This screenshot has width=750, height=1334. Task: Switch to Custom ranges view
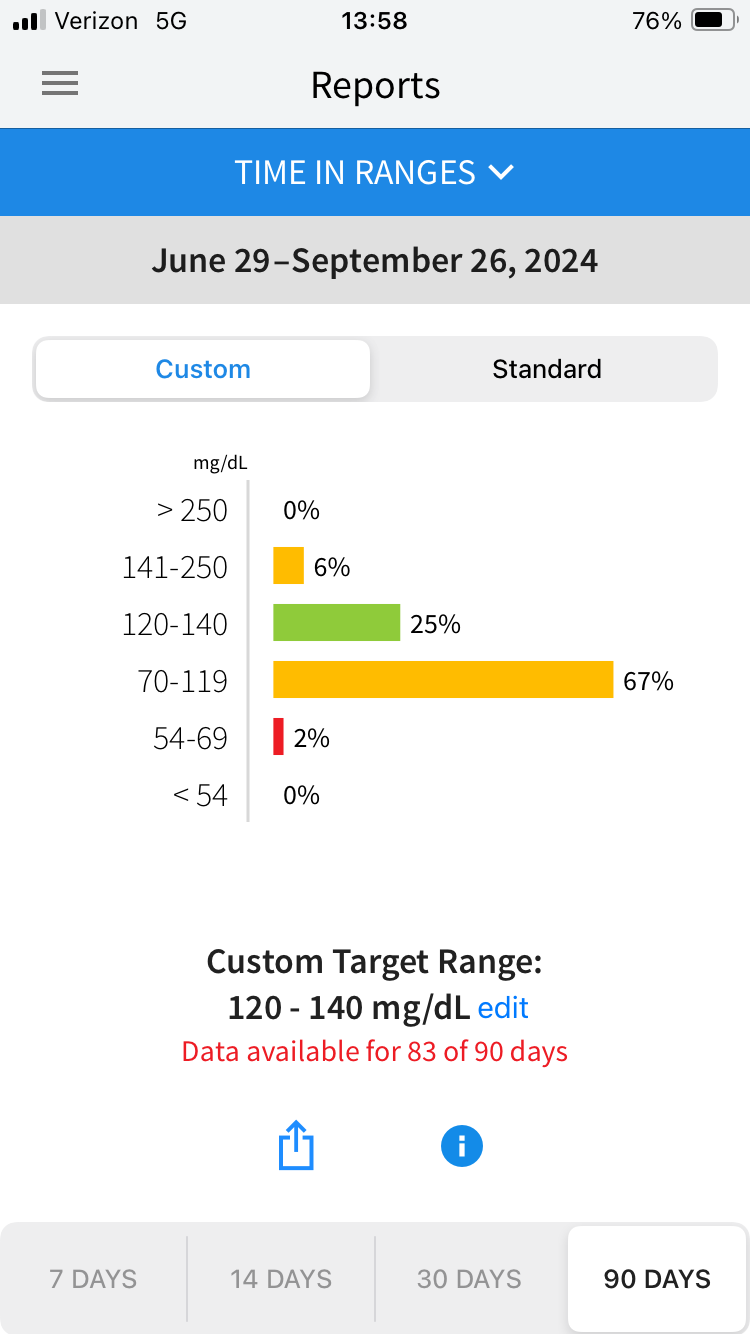(x=203, y=369)
